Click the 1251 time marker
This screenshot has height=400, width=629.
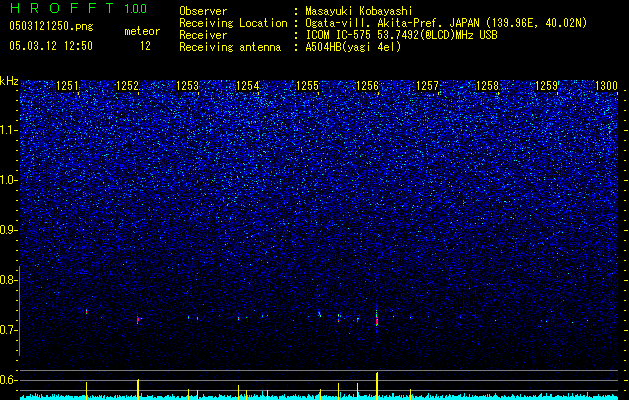(67, 86)
